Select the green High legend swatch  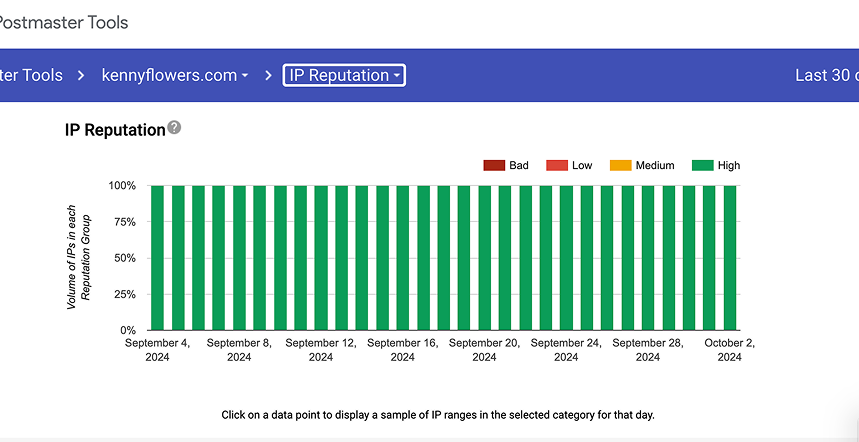pyautogui.click(x=703, y=165)
